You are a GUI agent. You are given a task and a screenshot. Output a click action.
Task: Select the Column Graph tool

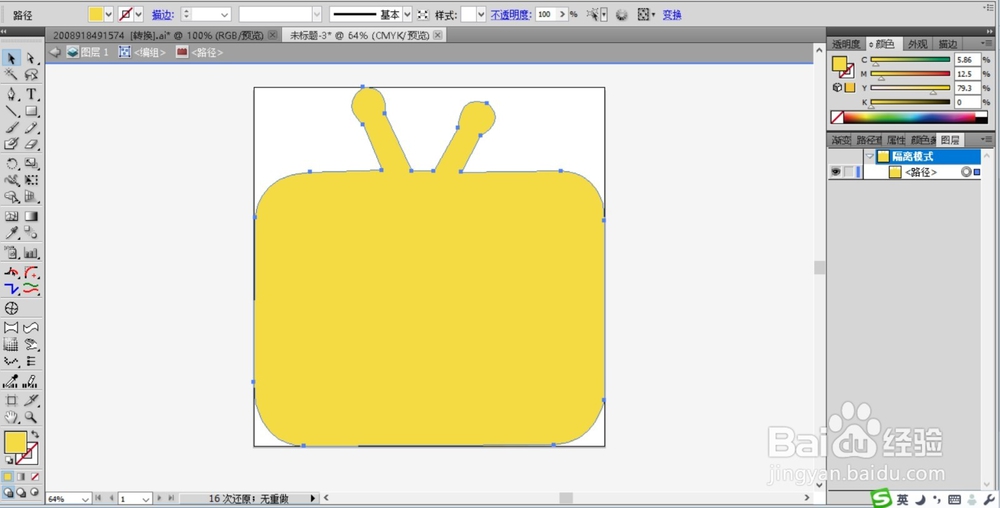tap(31, 253)
